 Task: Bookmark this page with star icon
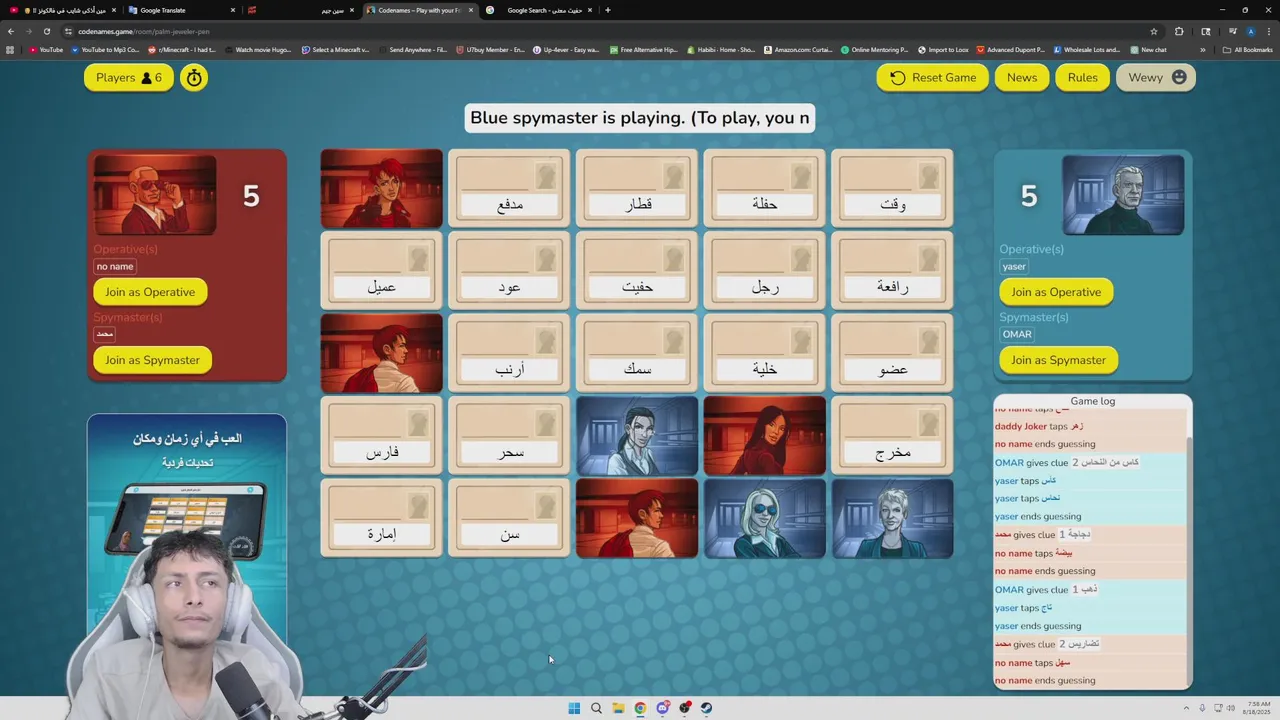(x=1154, y=31)
